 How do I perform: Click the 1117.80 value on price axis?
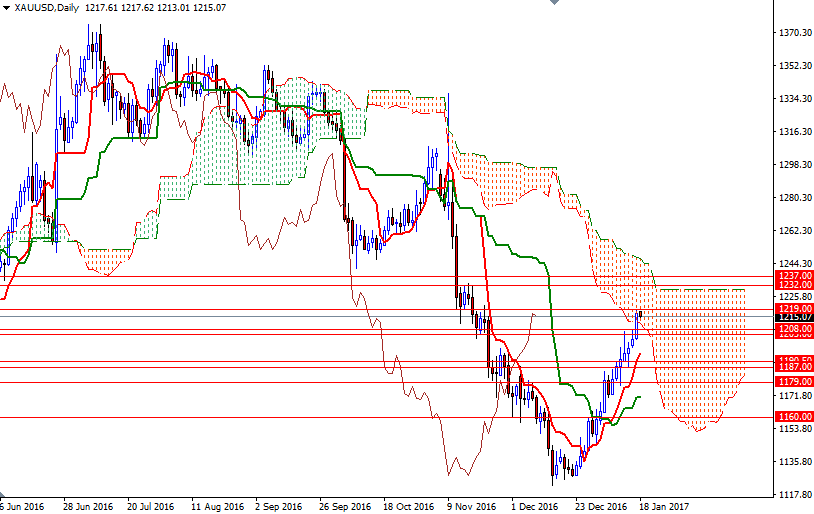794,494
